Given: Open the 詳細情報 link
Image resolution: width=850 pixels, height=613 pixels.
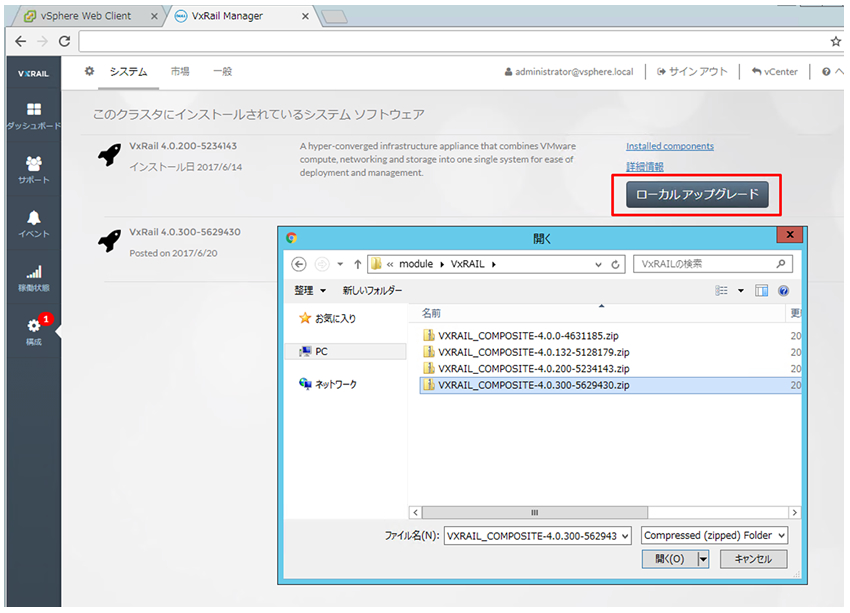Looking at the screenshot, I should pos(645,167).
